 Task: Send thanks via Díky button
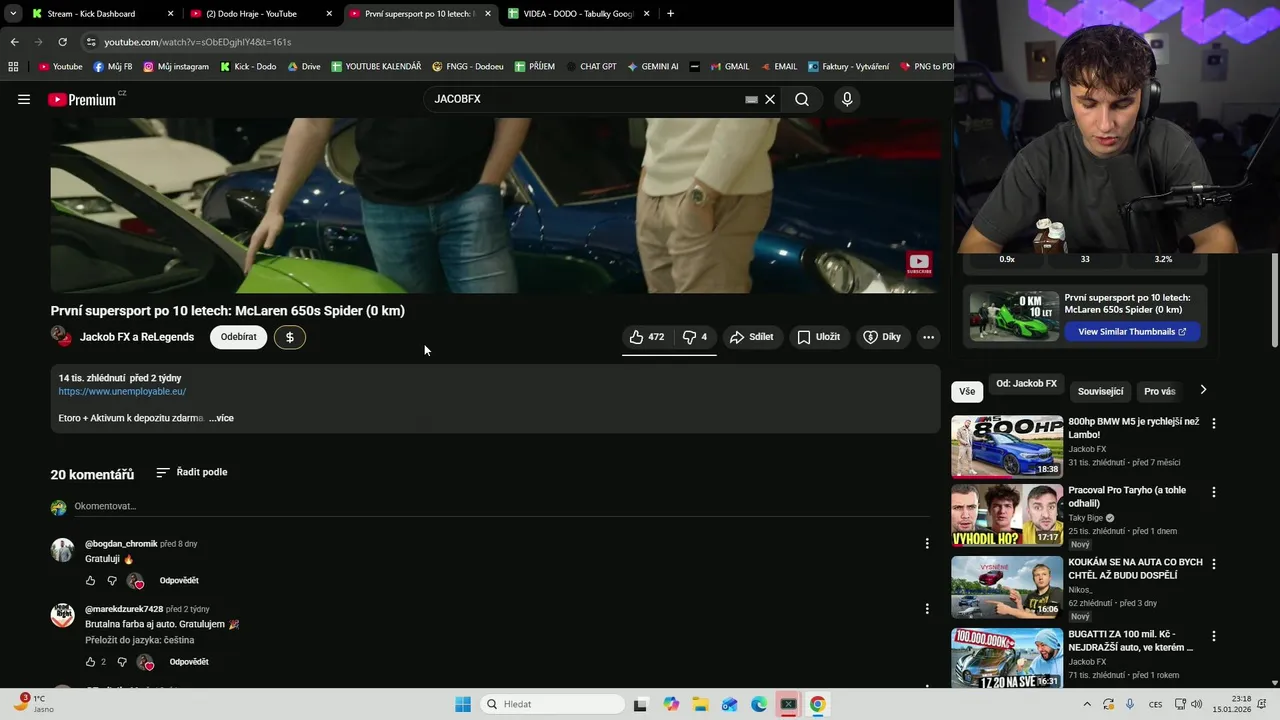(x=882, y=337)
